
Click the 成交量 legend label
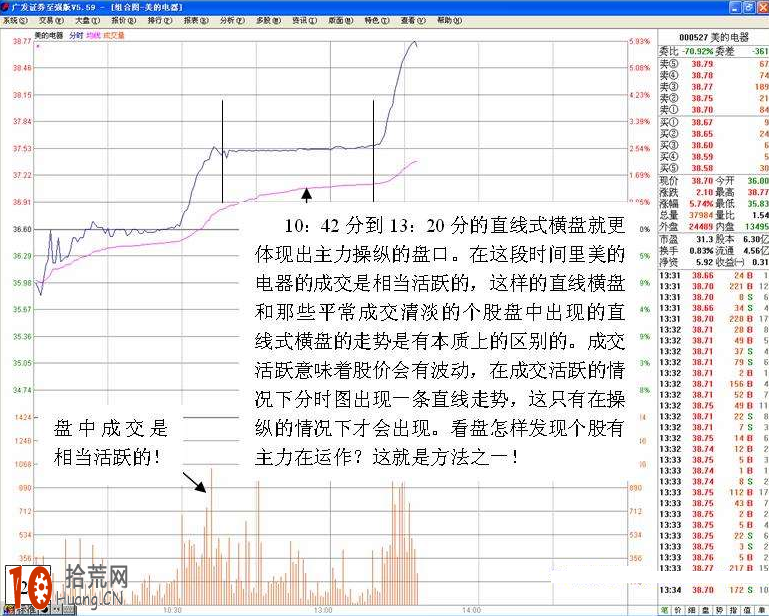(x=114, y=35)
